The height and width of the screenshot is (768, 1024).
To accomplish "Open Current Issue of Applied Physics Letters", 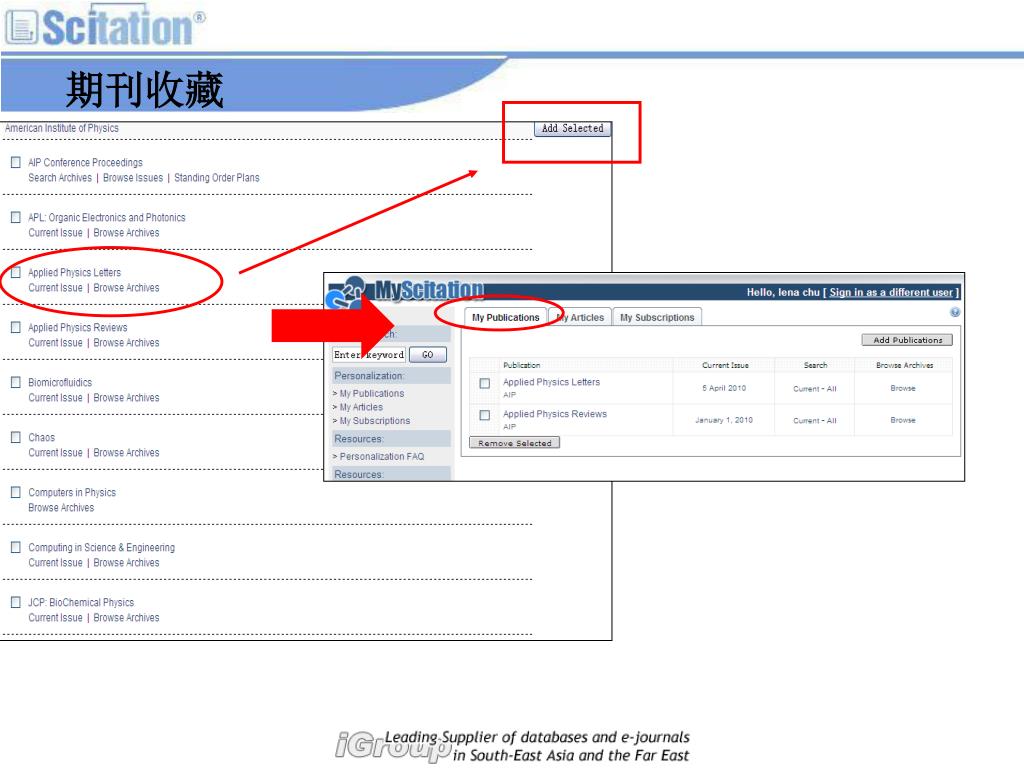I will tap(56, 287).
